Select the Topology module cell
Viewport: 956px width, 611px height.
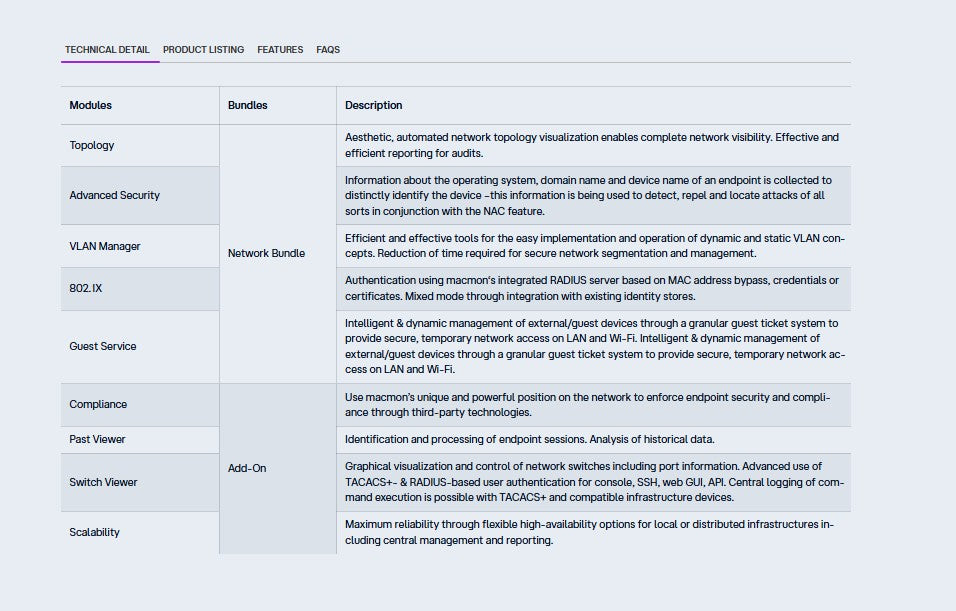tap(92, 145)
